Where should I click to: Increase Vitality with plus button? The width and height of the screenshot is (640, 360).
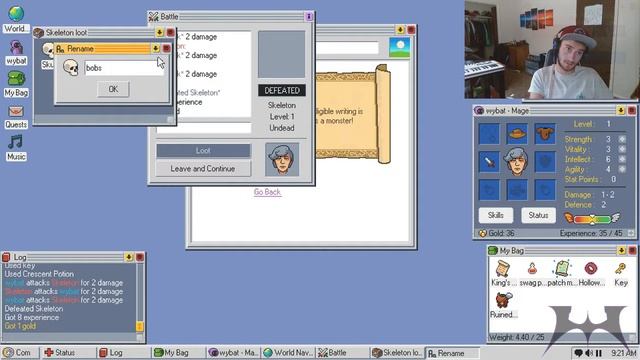[x=622, y=149]
